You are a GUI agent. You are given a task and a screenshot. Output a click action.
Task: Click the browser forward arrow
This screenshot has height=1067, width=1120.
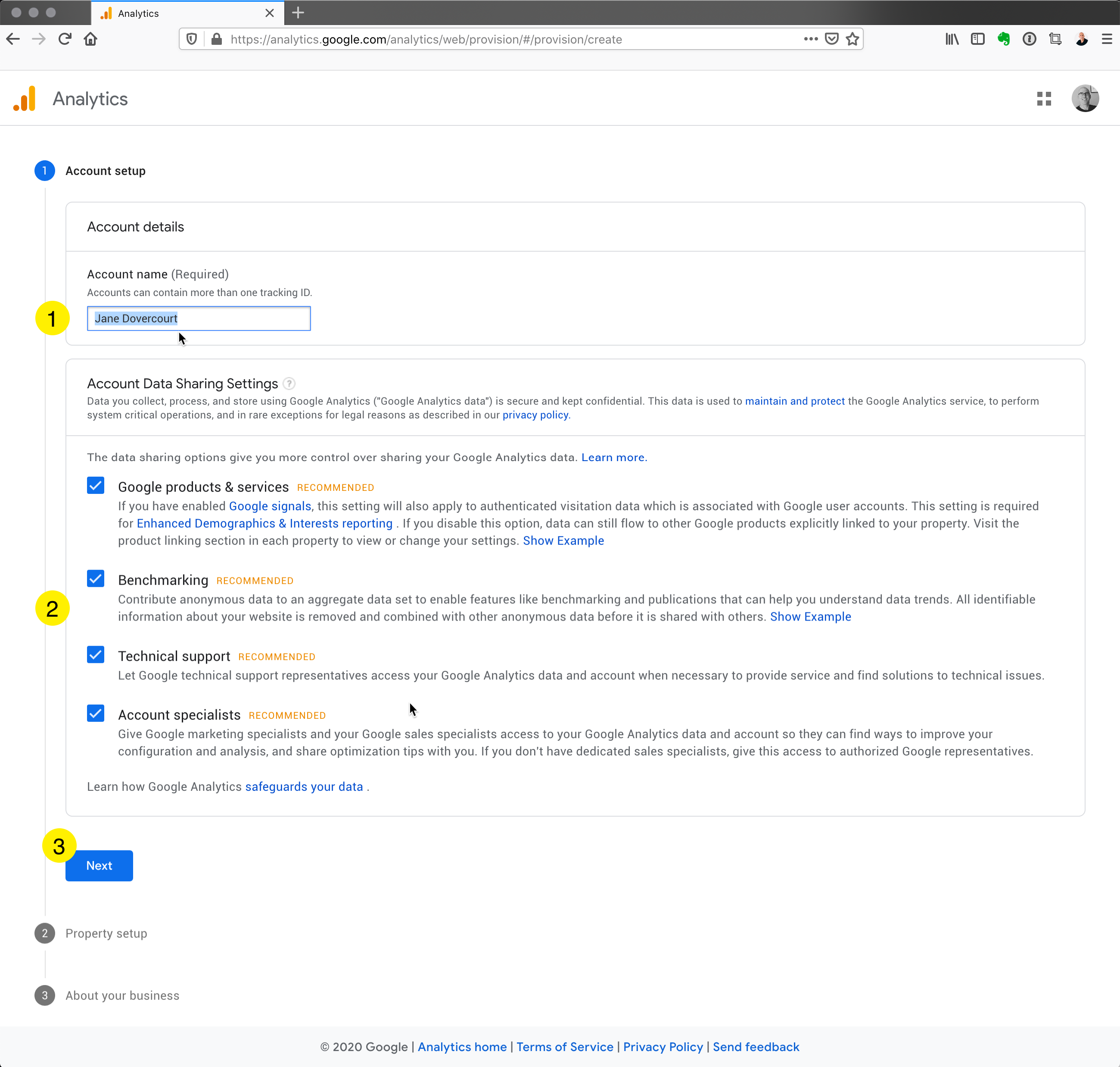pos(39,39)
